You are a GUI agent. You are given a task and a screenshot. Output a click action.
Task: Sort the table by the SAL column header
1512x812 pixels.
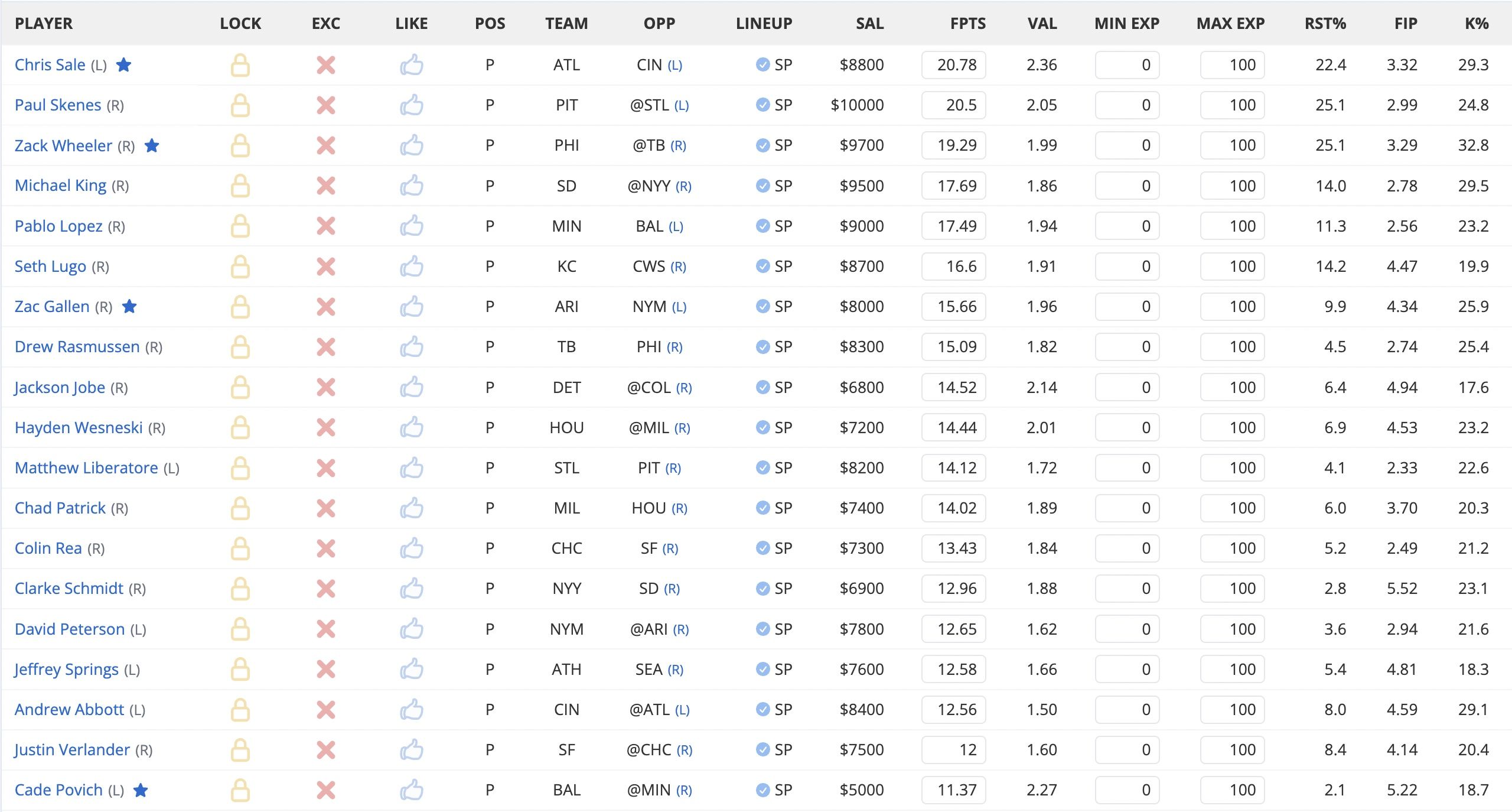[869, 24]
